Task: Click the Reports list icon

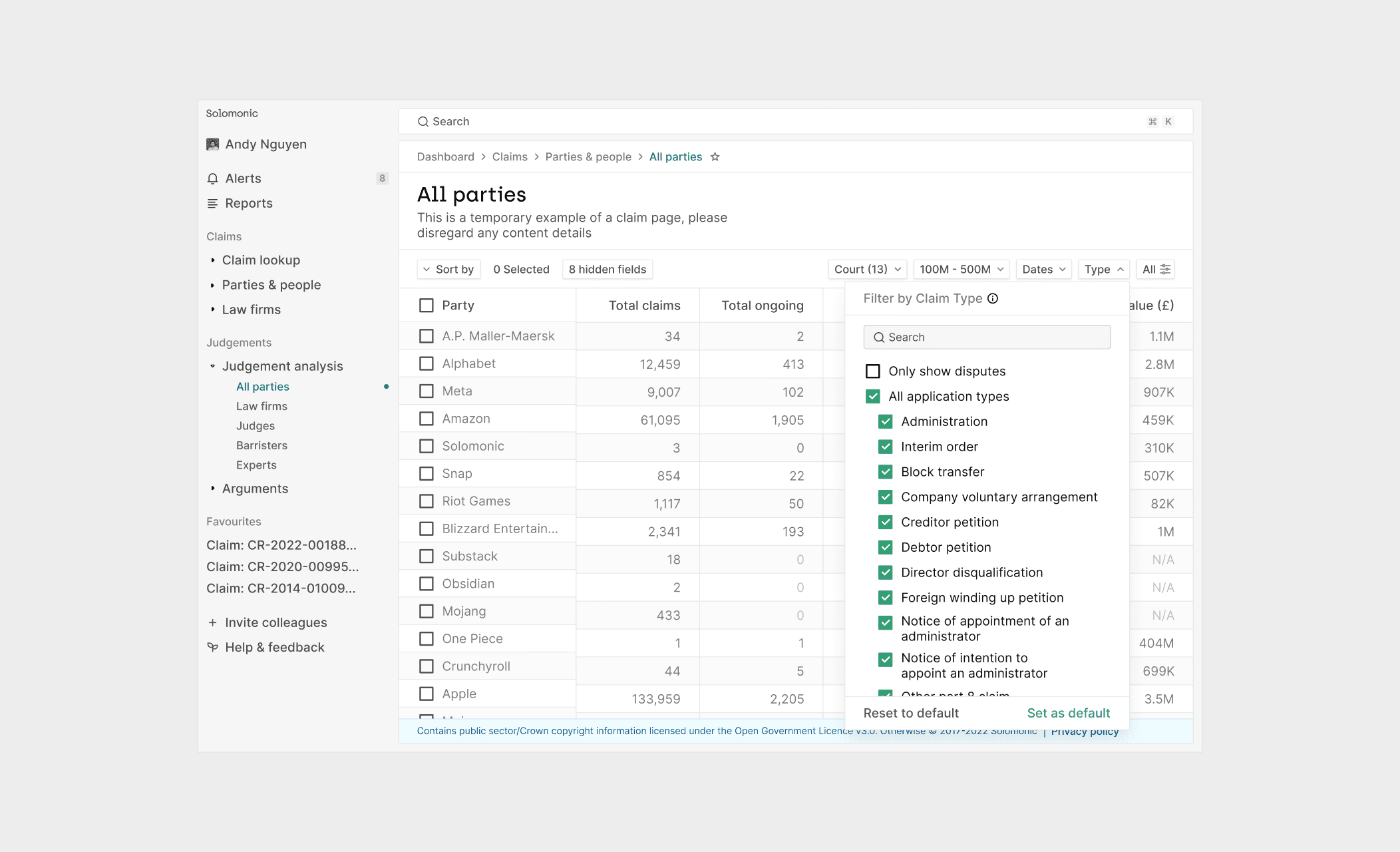Action: [x=213, y=203]
